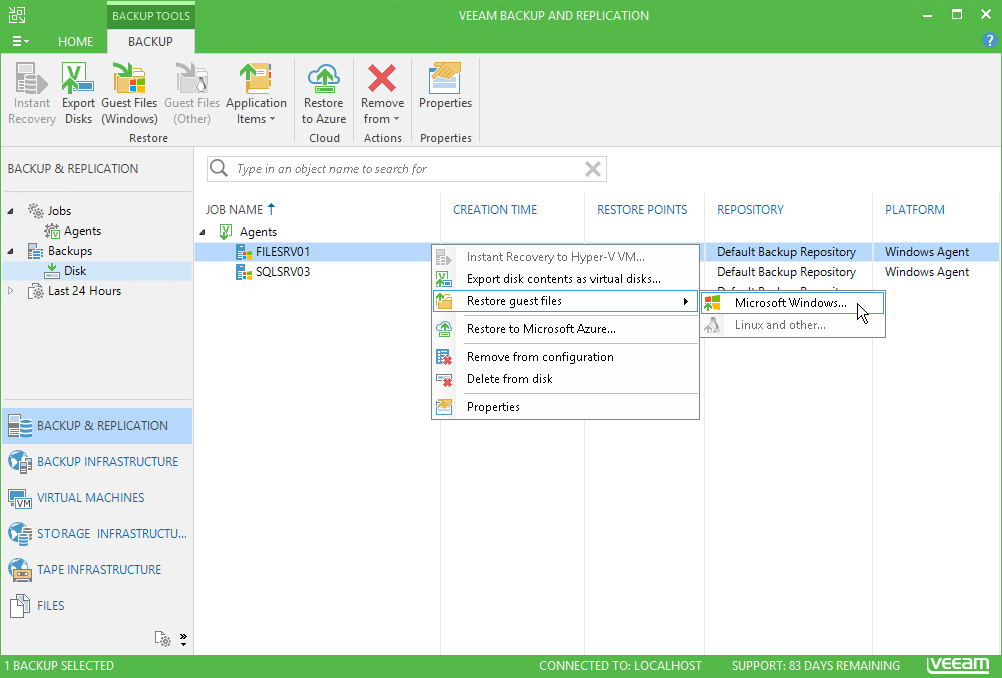Viewport: 1002px width, 678px height.
Task: Open STORAGE INFRASTRUCTURE view
Action: (97, 534)
